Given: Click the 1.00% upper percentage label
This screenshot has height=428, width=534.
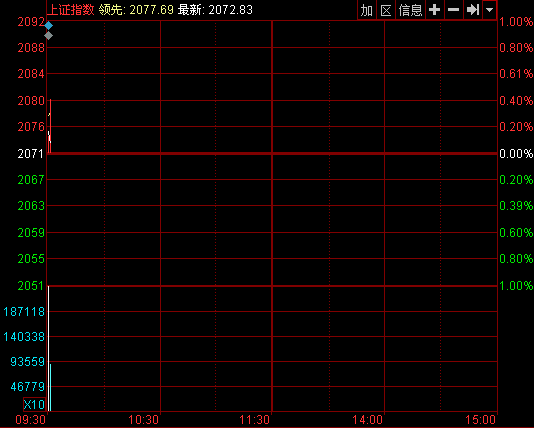Looking at the screenshot, I should point(516,22).
